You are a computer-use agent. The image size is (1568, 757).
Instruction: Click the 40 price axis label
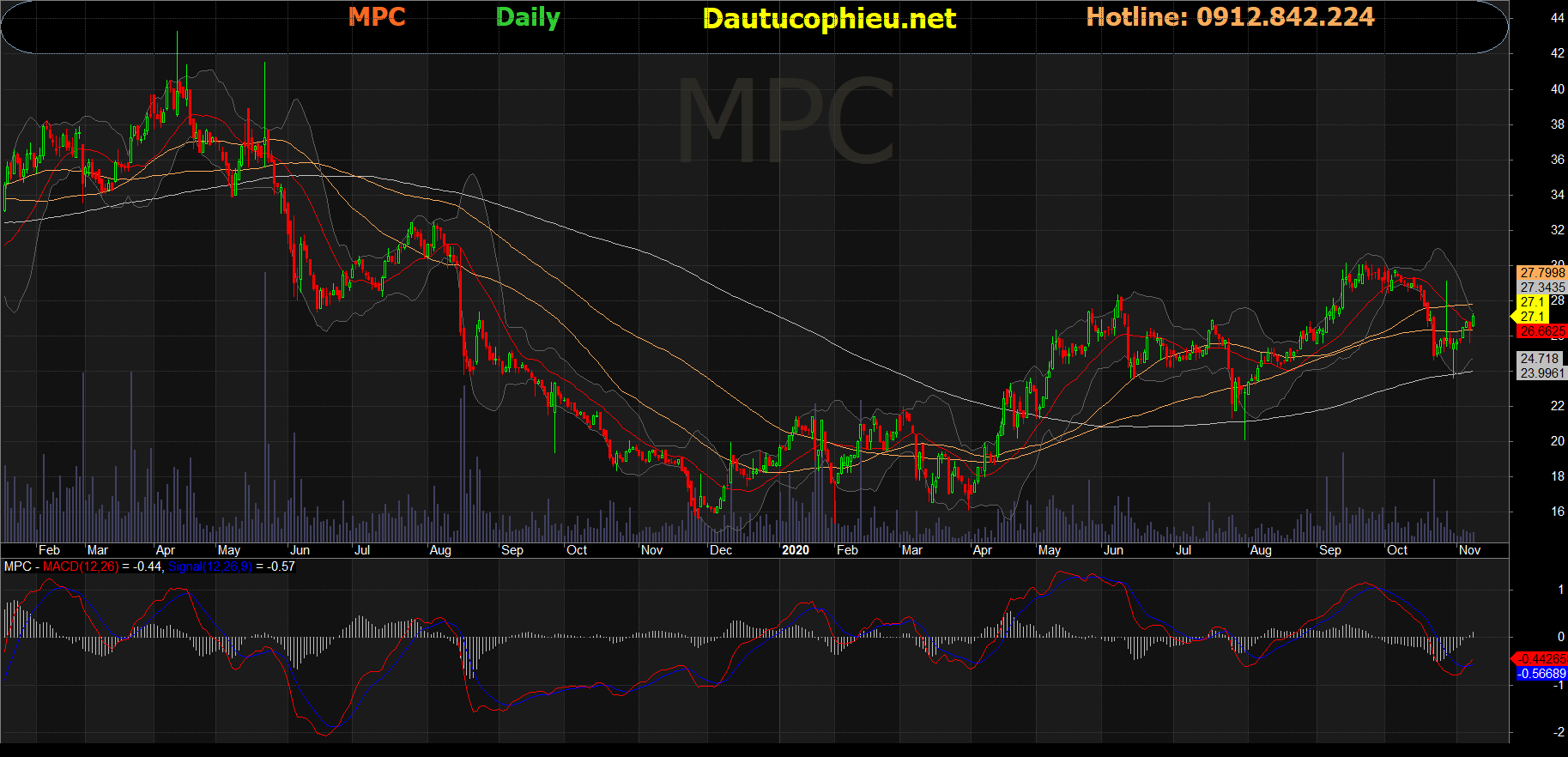[x=1558, y=89]
